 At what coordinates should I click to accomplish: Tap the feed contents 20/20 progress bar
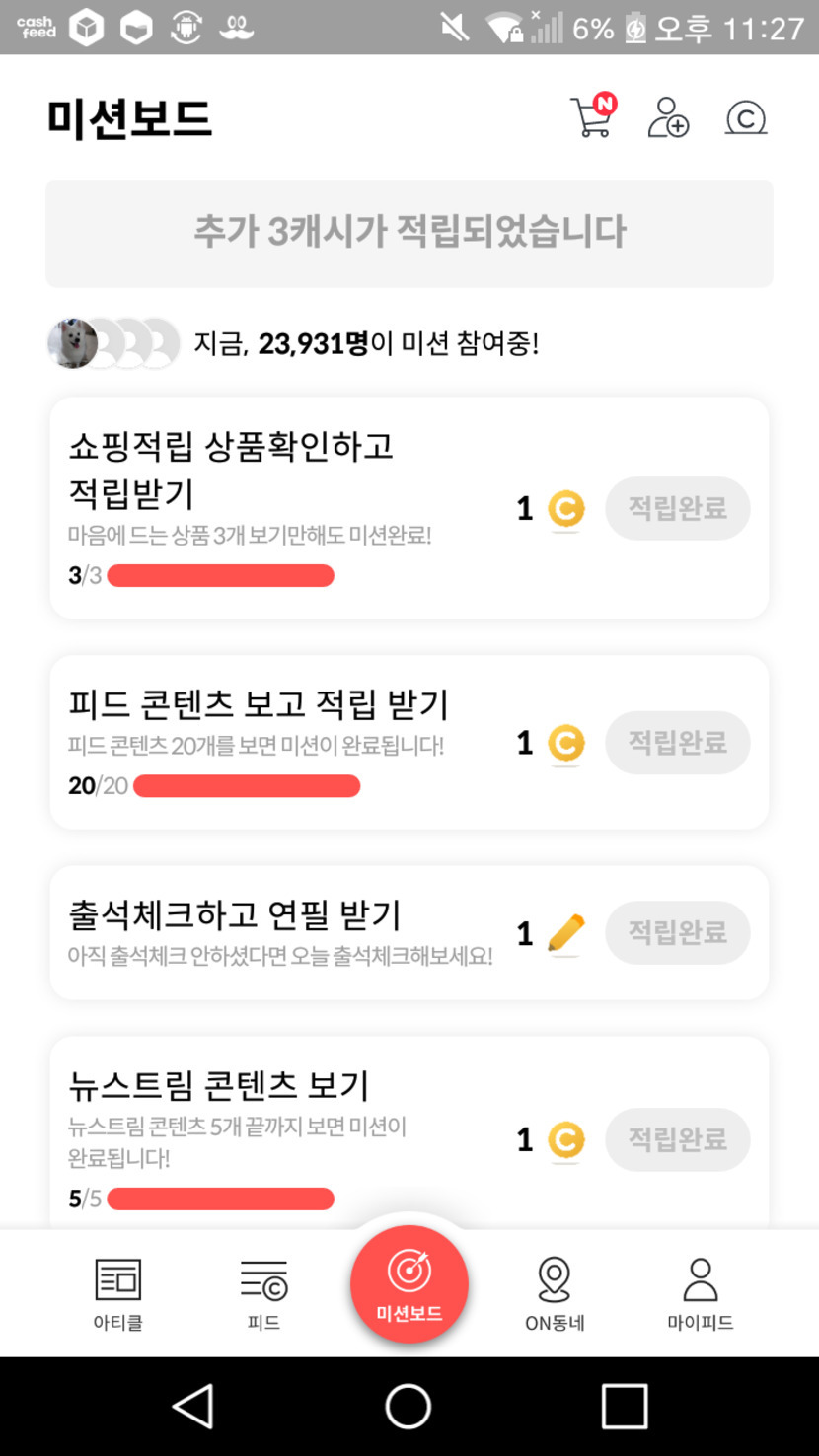[x=247, y=786]
